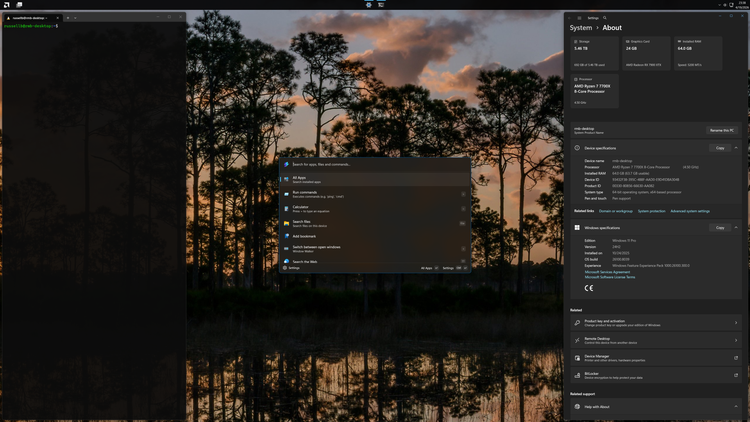This screenshot has width=750, height=422.
Task: Click the Device Manager icon
Action: tap(577, 358)
